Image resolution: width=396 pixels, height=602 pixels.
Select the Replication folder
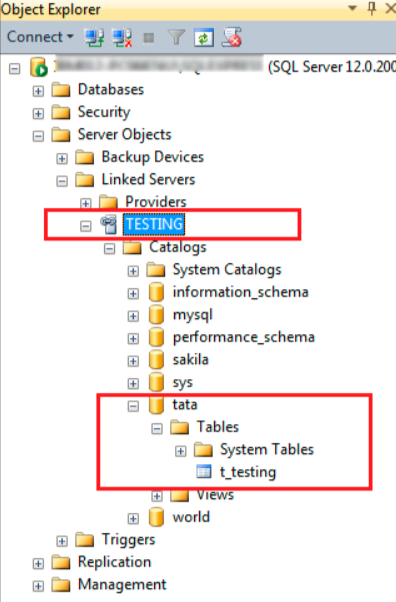click(114, 562)
